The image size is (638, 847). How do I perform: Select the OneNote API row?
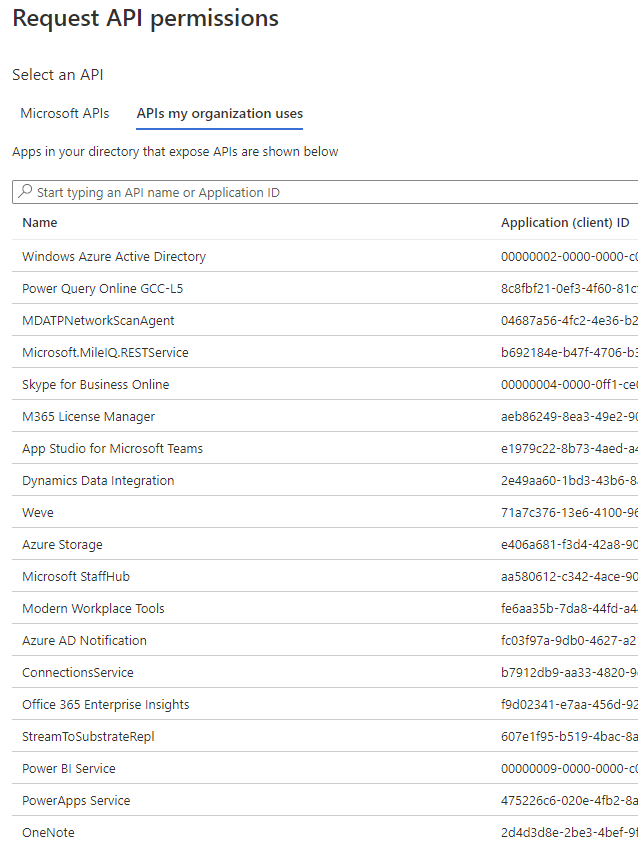tap(325, 832)
